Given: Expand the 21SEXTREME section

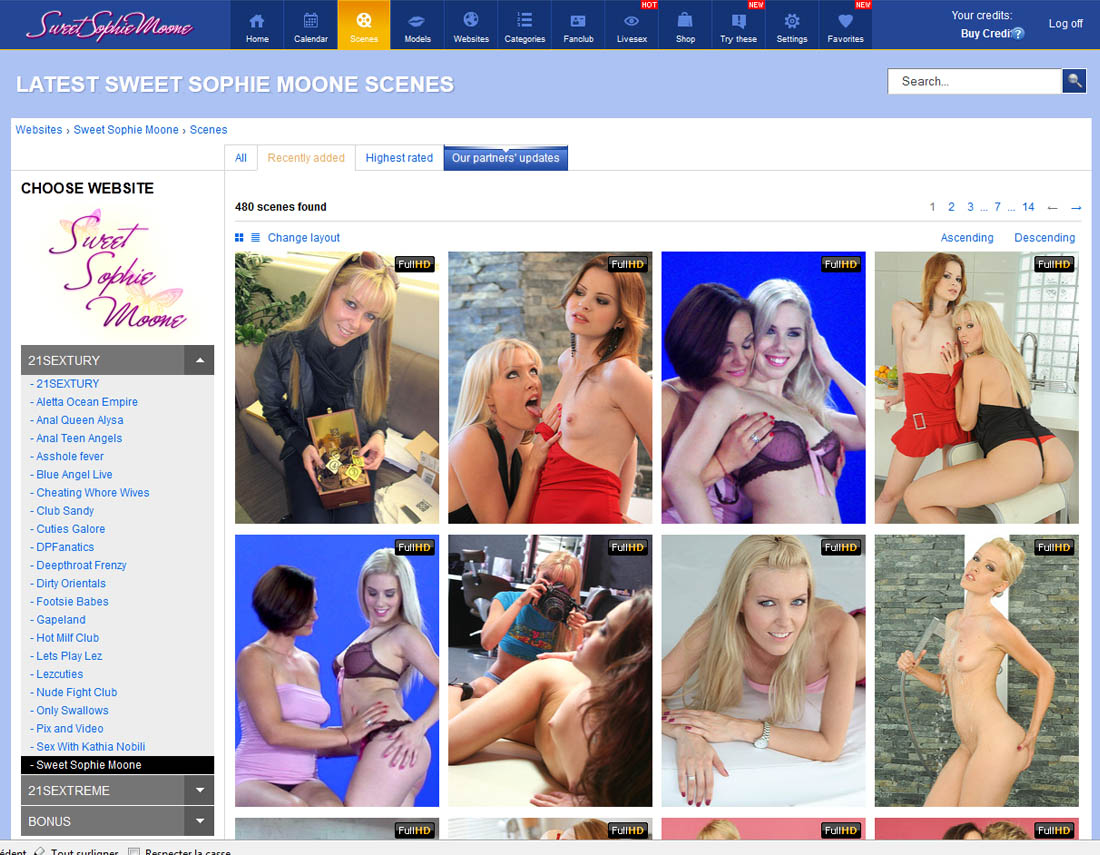Looking at the screenshot, I should tap(200, 790).
